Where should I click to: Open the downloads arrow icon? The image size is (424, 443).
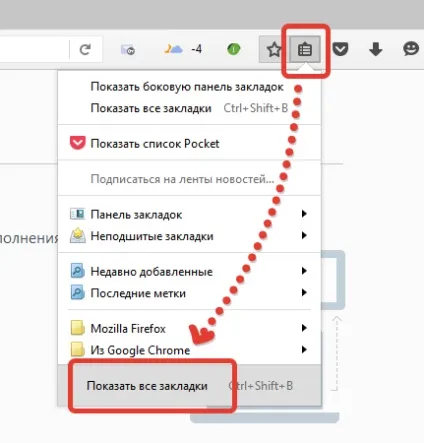pyautogui.click(x=376, y=49)
